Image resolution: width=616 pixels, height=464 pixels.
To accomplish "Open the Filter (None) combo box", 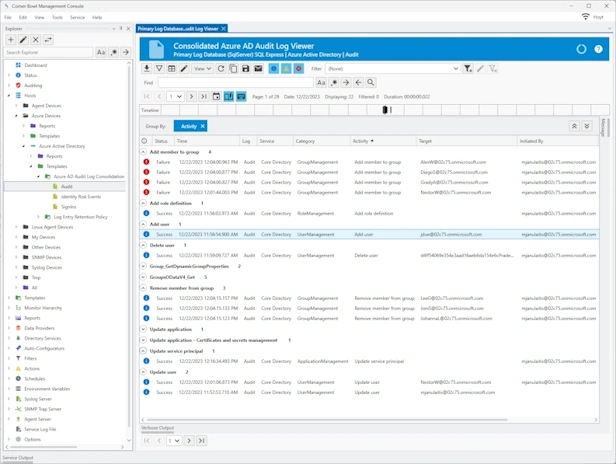I will (393, 69).
